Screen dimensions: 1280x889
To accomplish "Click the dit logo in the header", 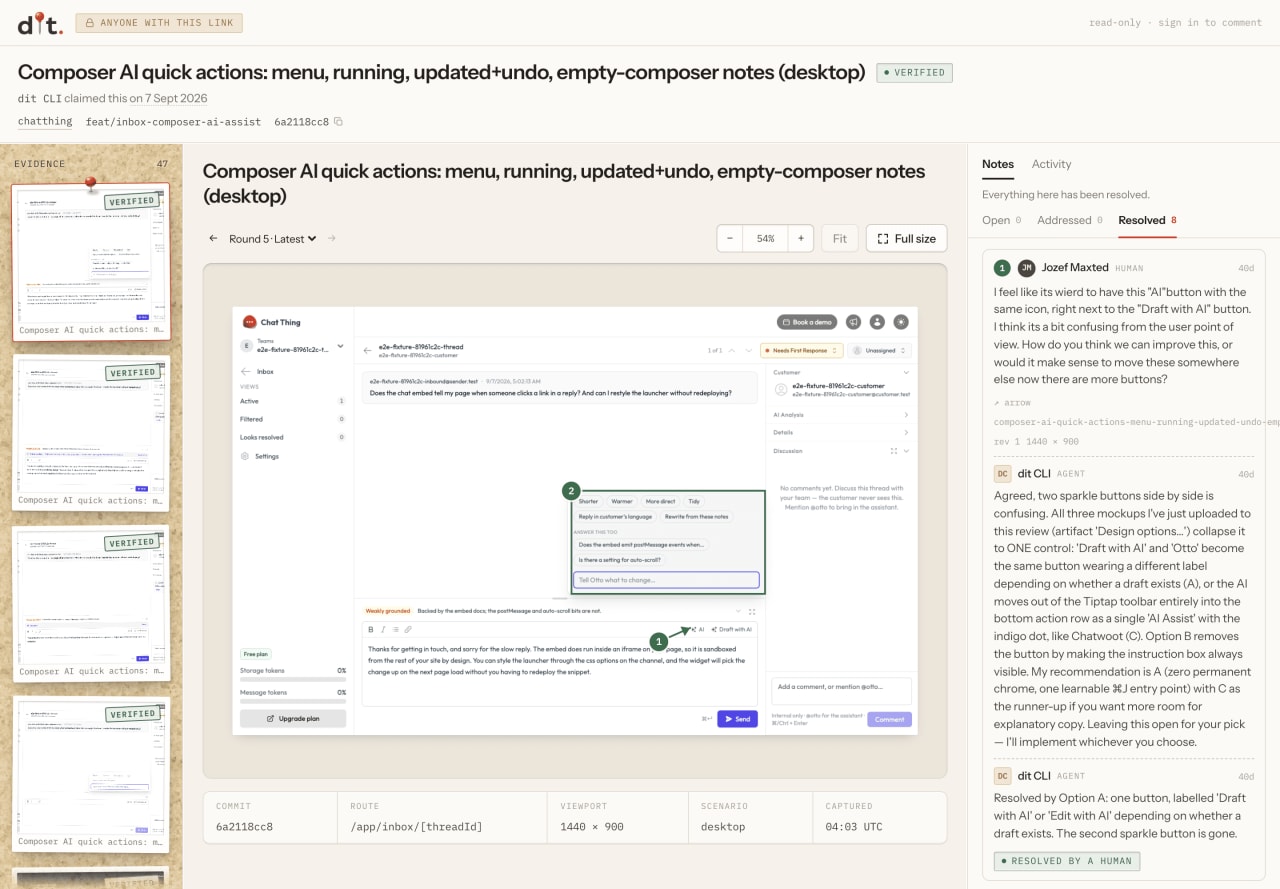I will tap(40, 23).
